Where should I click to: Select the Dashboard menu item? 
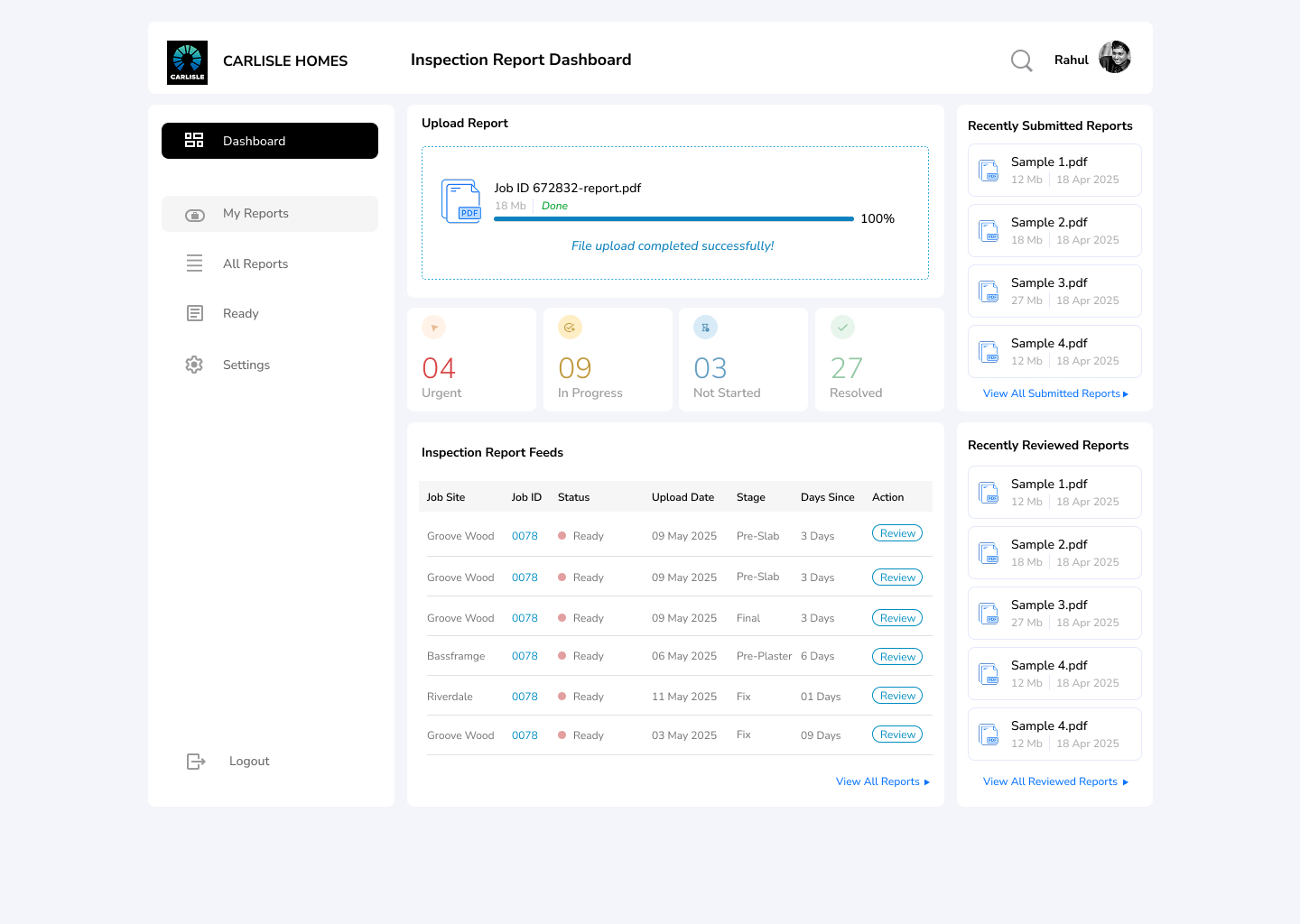coord(255,140)
